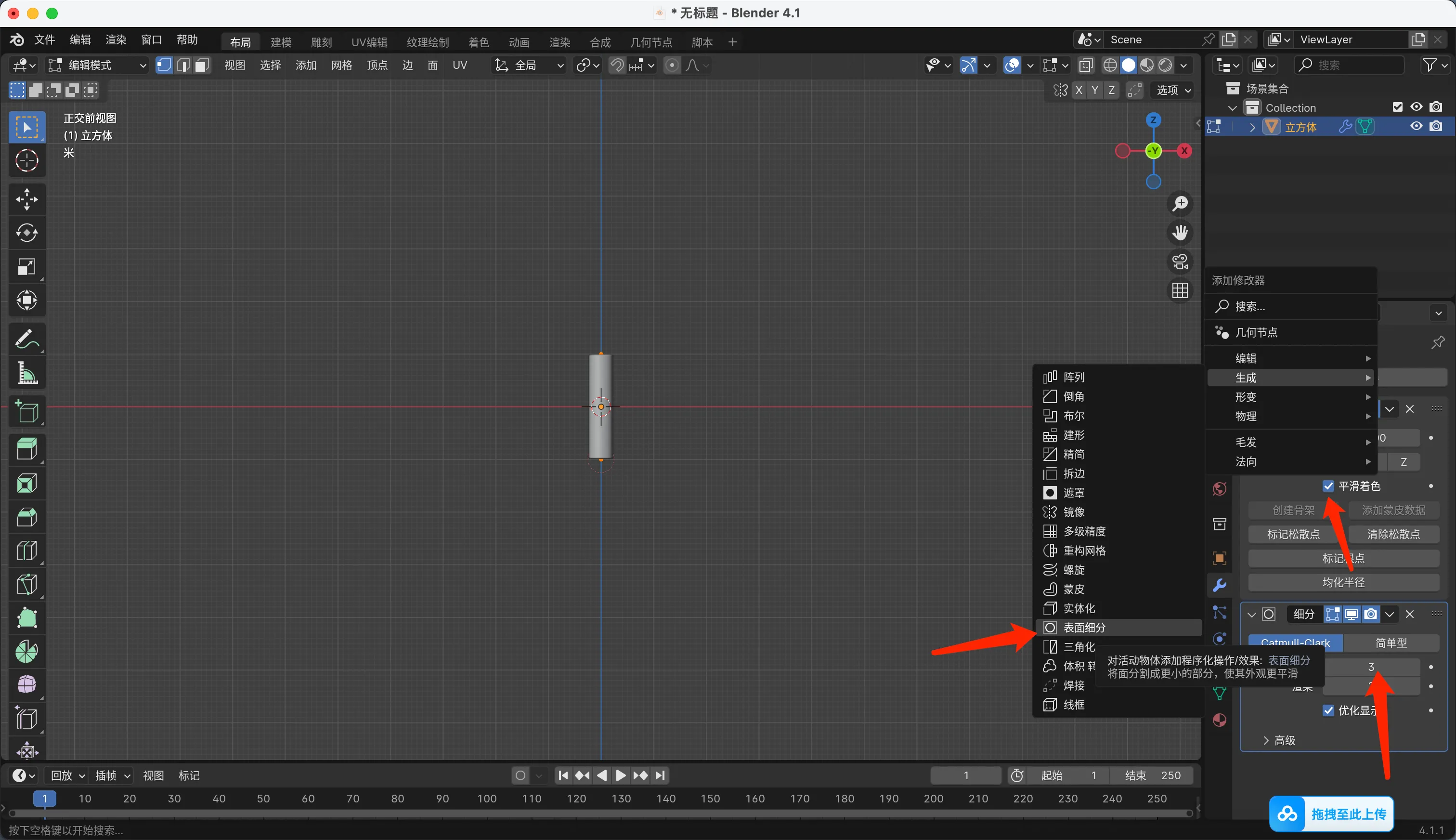Open the 编辑模式 mode dropdown
Image resolution: width=1456 pixels, height=840 pixels.
click(x=97, y=65)
